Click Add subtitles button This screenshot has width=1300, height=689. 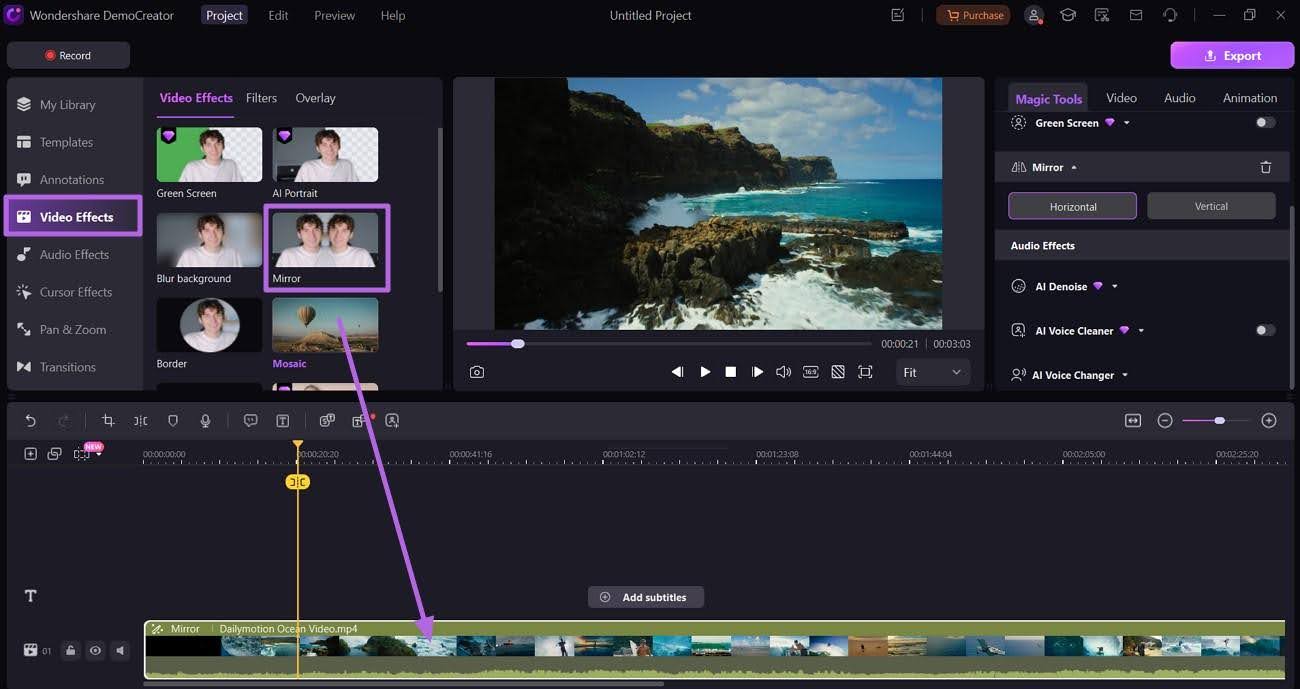[x=645, y=597]
